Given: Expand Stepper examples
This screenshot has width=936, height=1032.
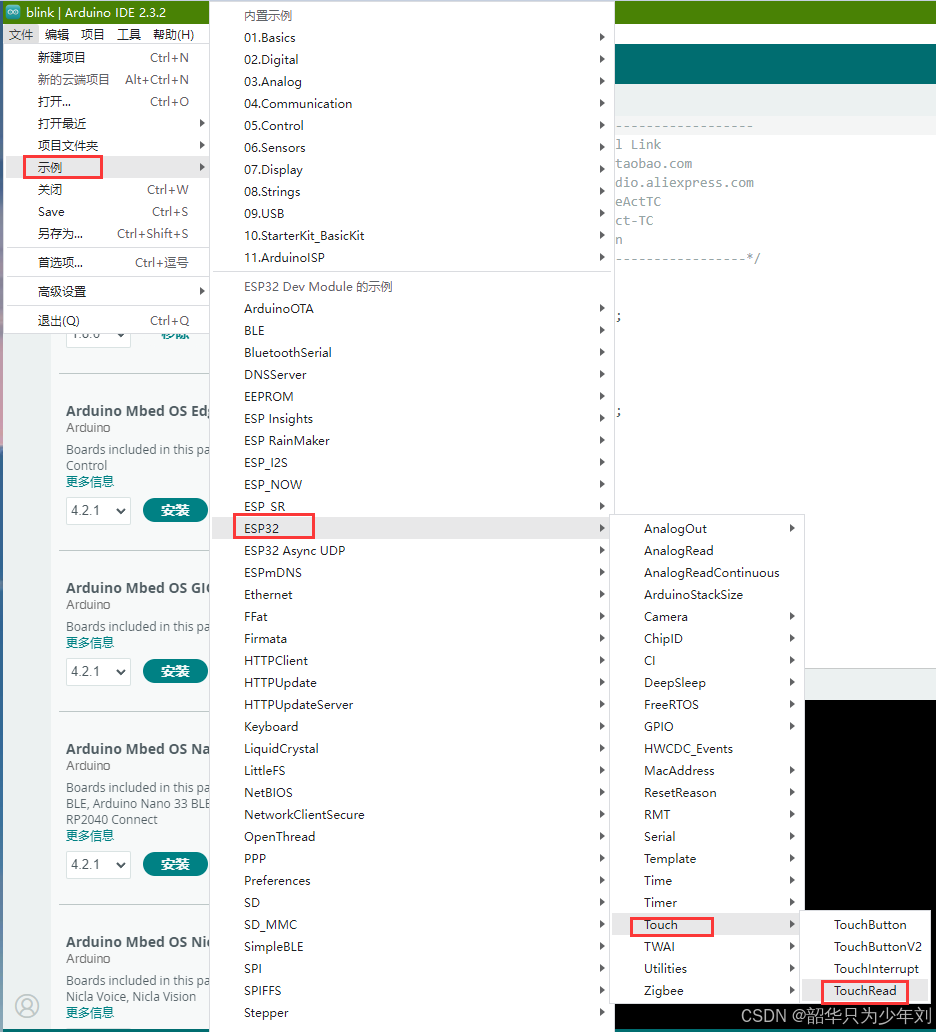Looking at the screenshot, I should pyautogui.click(x=413, y=1012).
